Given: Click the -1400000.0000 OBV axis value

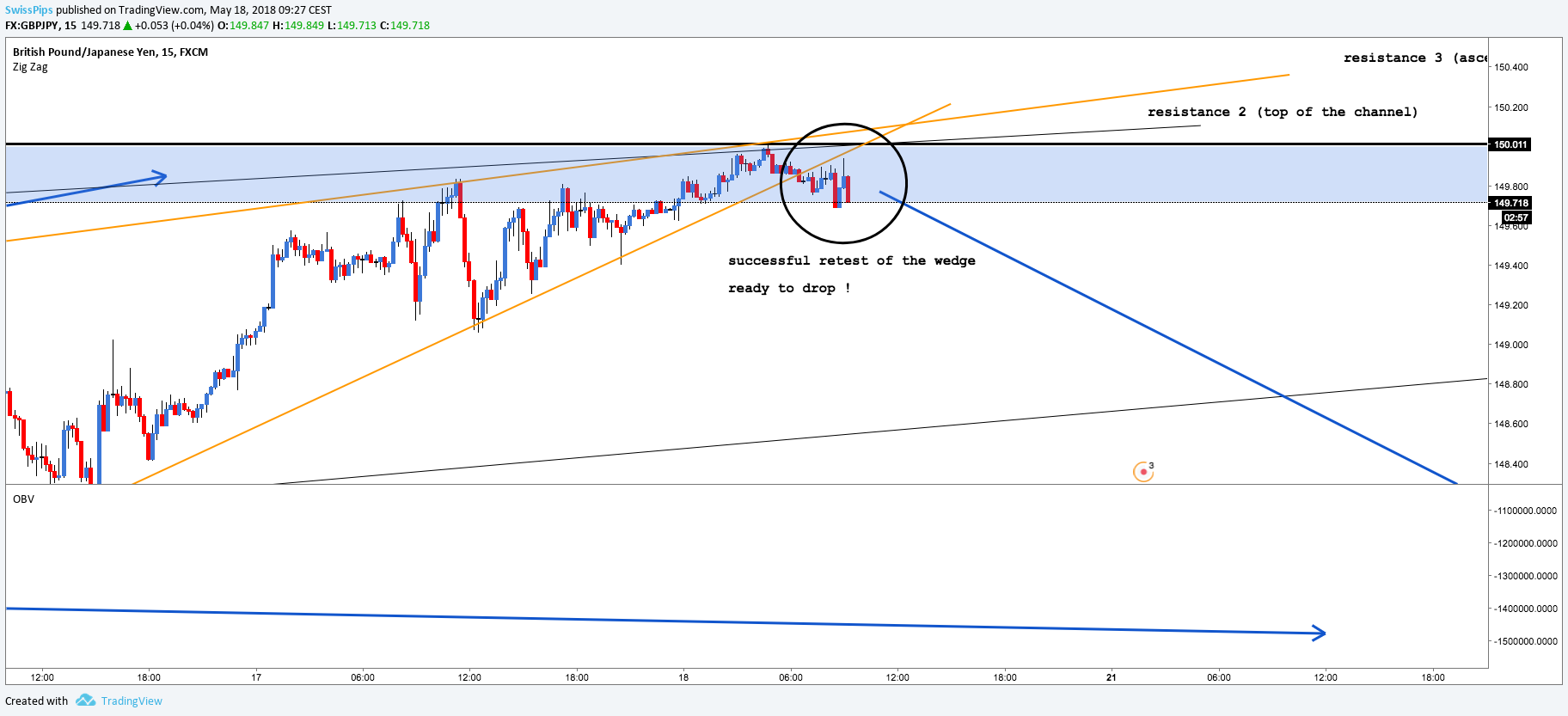Looking at the screenshot, I should coord(1525,609).
